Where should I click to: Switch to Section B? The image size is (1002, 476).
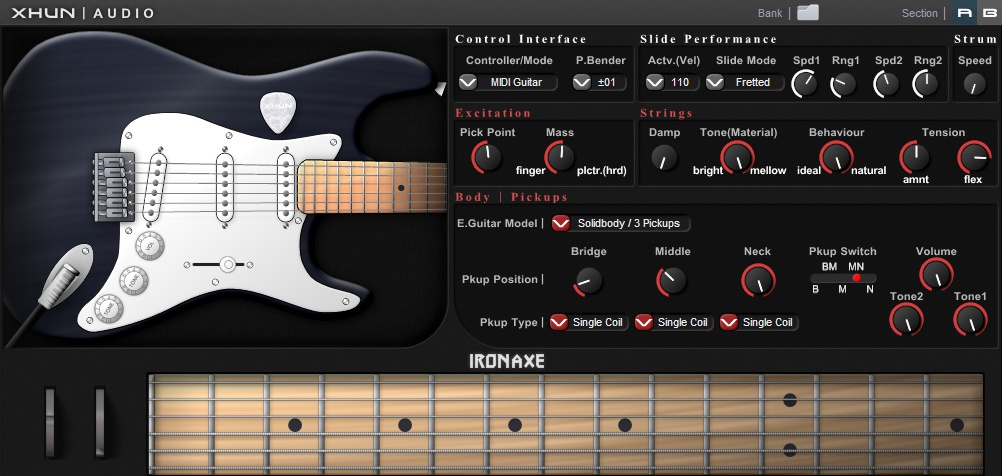click(988, 13)
